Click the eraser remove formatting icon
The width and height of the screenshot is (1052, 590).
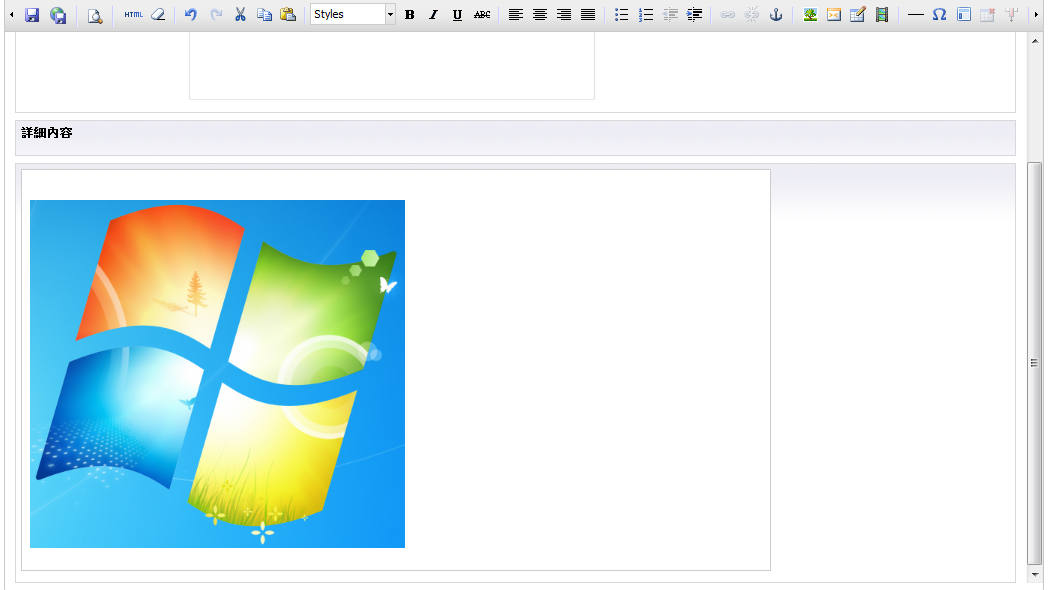point(158,14)
